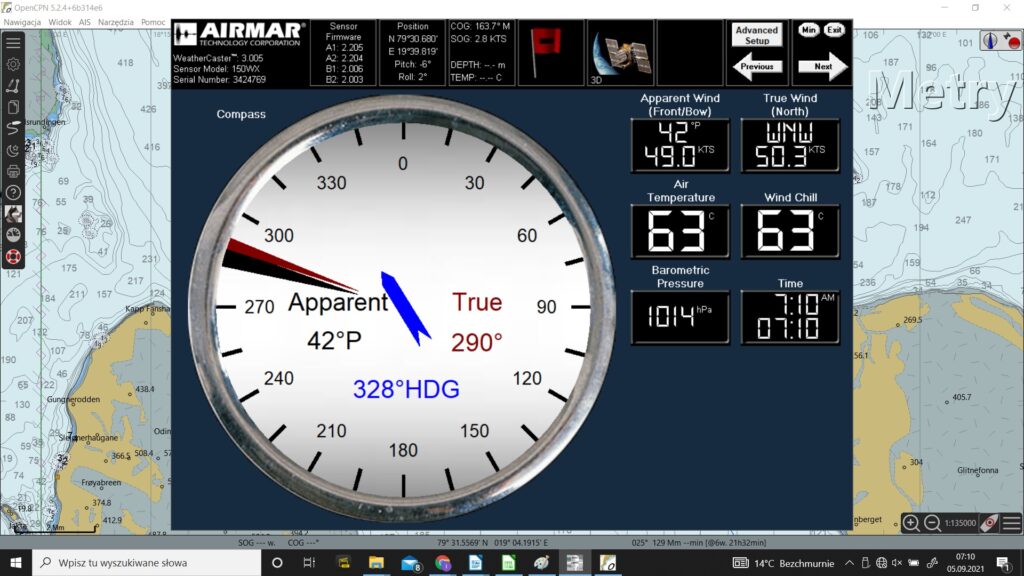Open the Widok menu
Viewport: 1024px width, 576px height.
pos(59,22)
